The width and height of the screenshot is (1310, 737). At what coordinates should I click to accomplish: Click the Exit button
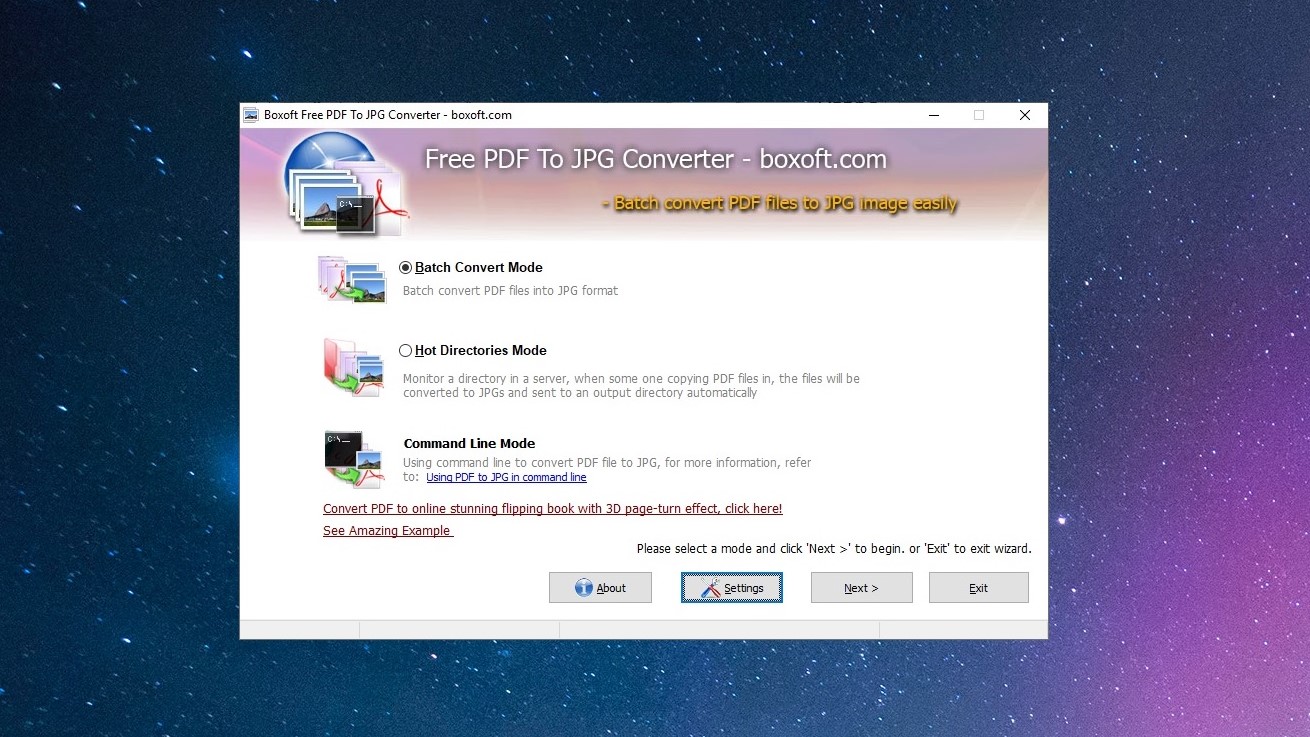pos(978,588)
